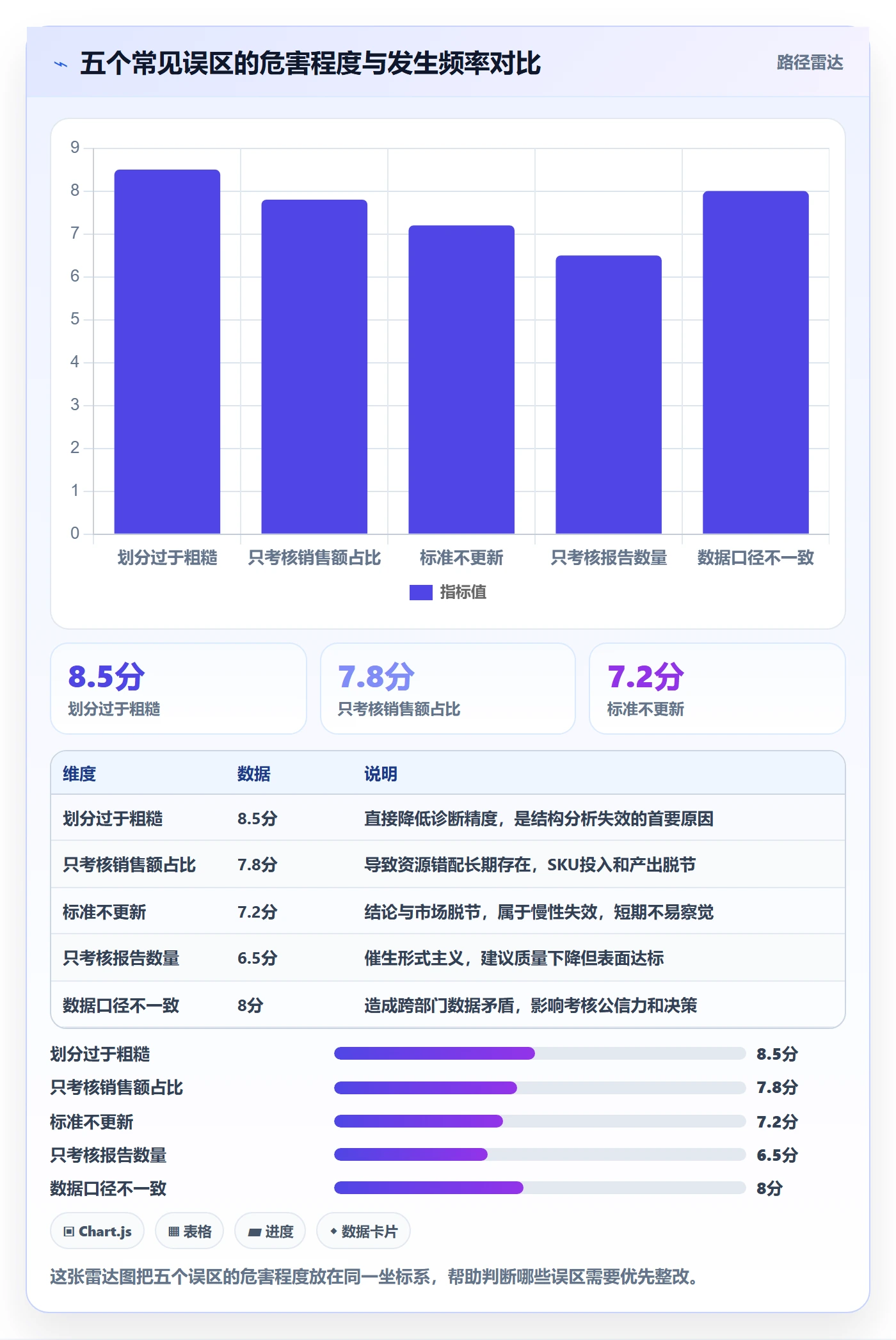Select table row 划分过于粗糙

point(448,818)
